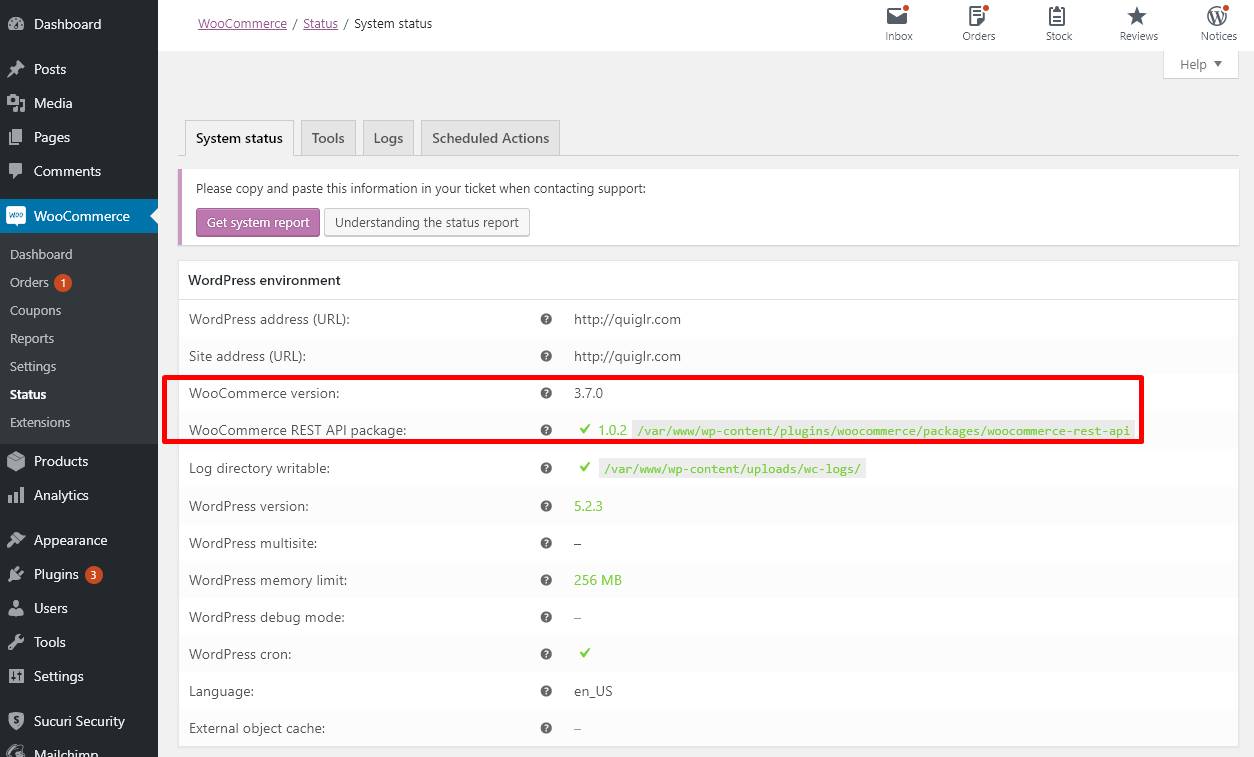Screen dimensions: 1254x757
Task: Click help icon next to WordPress memory limit
Action: 546,580
